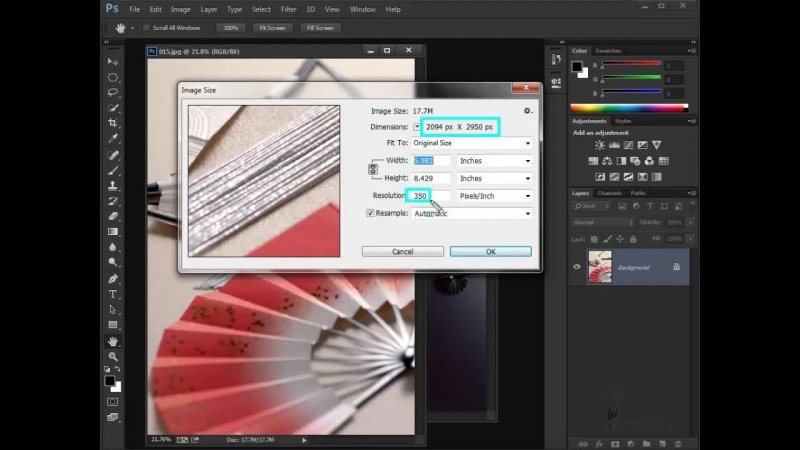800x450 pixels.
Task: Select the Elliptical Marquee tool
Action: [x=113, y=77]
